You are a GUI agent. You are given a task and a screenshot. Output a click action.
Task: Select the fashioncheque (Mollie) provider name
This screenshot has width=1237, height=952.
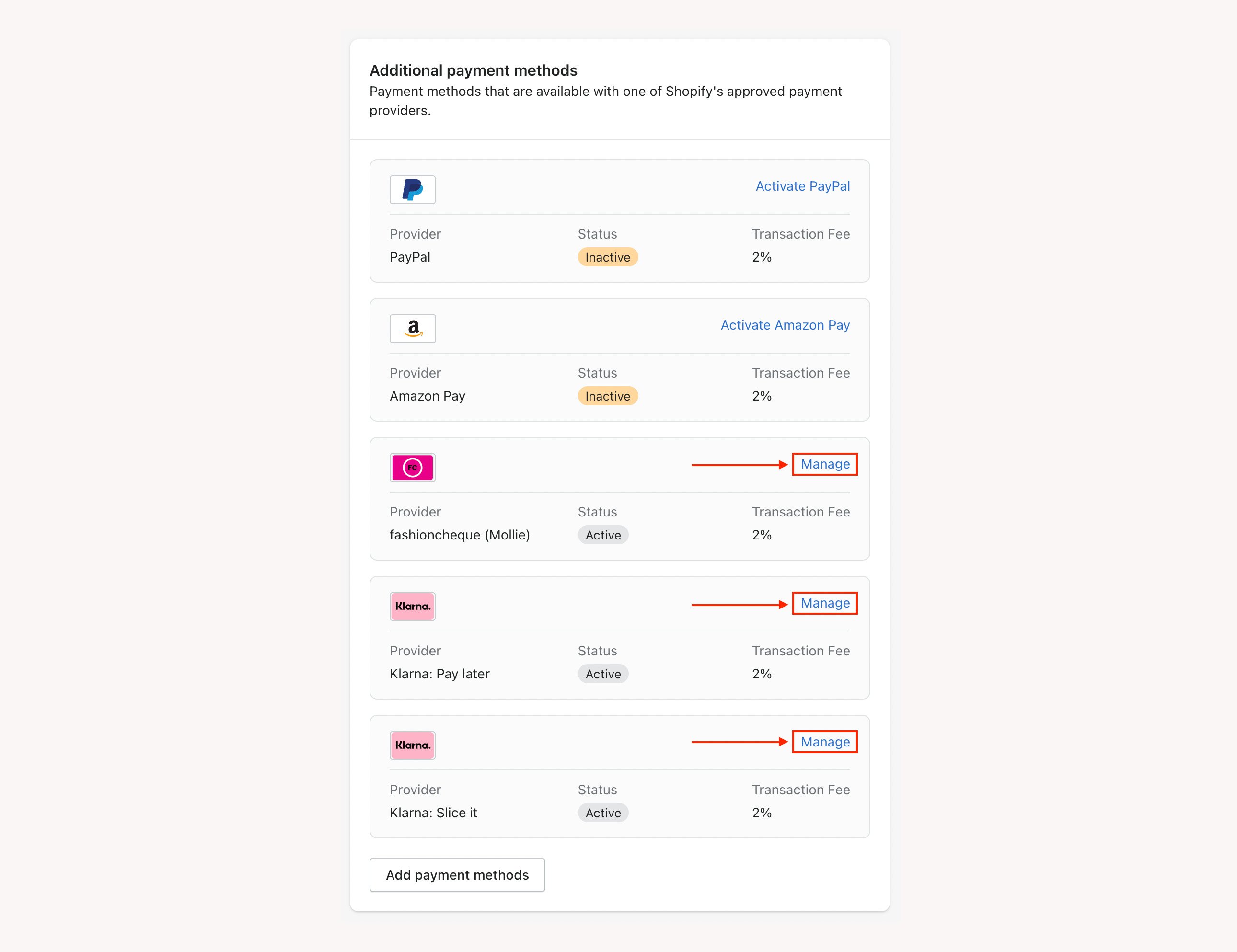(x=459, y=535)
